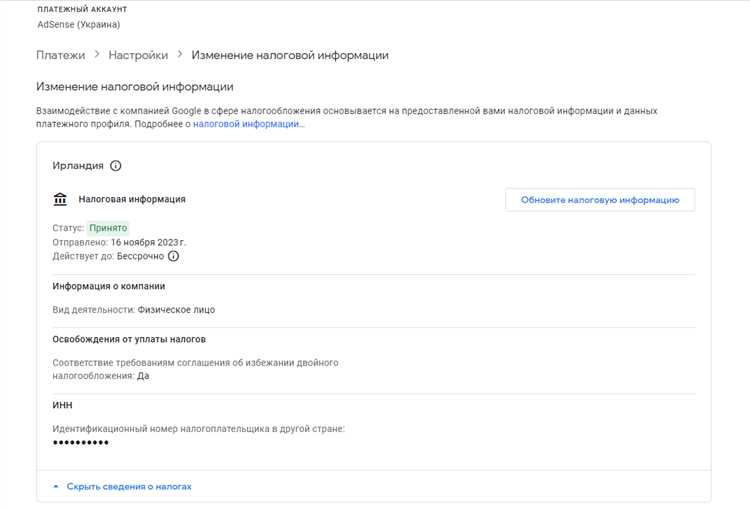
Task: Click the collapse arrow before Скрыть сведения
Action: (x=55, y=486)
